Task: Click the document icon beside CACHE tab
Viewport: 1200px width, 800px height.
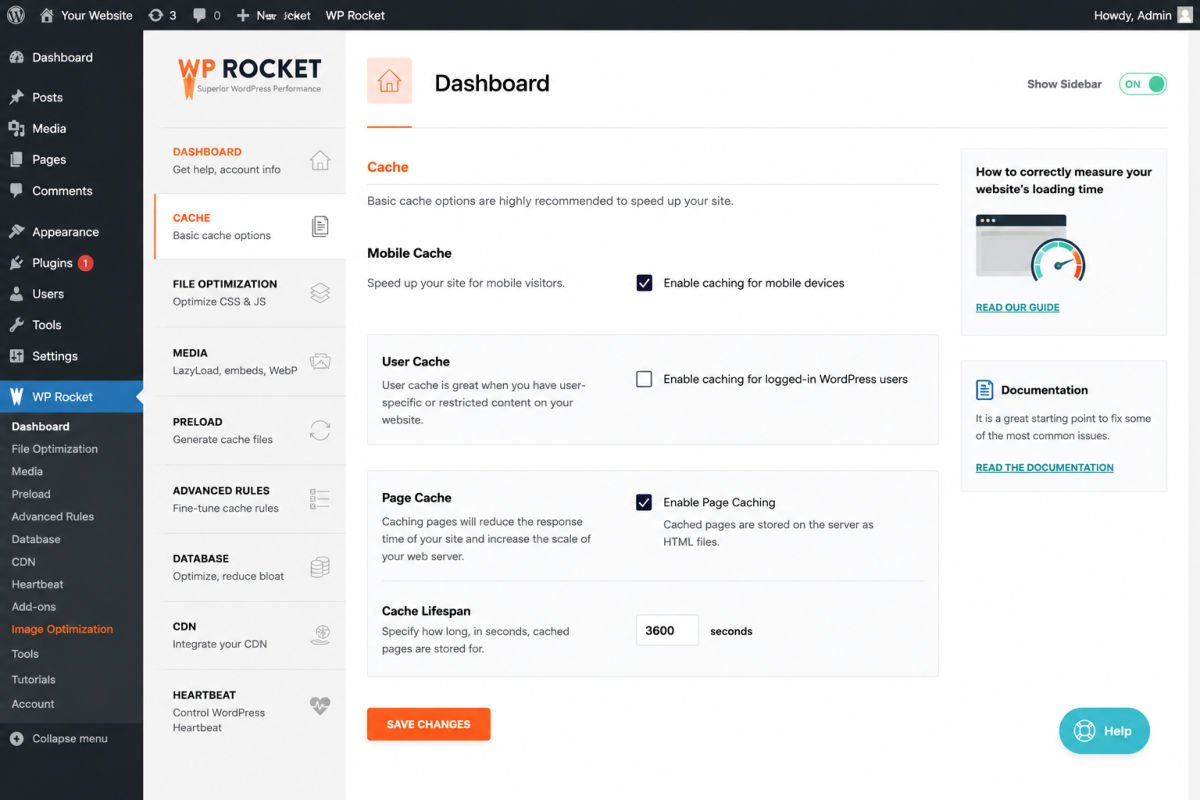Action: tap(320, 226)
